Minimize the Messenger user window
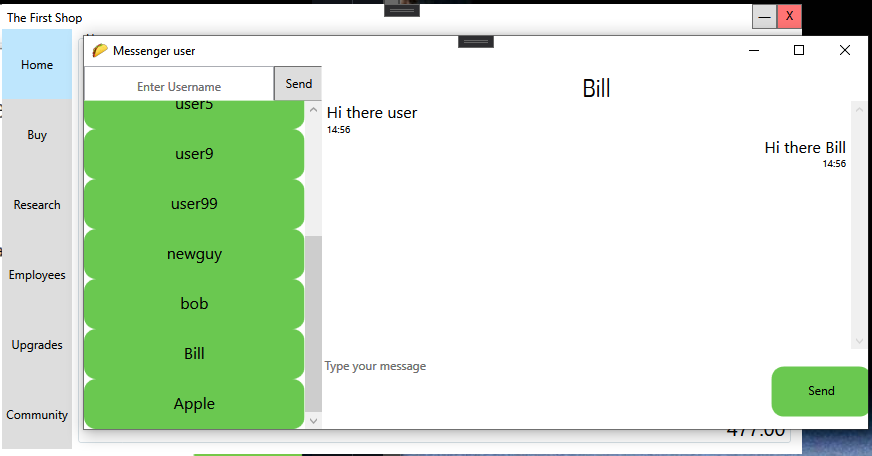 tap(754, 51)
